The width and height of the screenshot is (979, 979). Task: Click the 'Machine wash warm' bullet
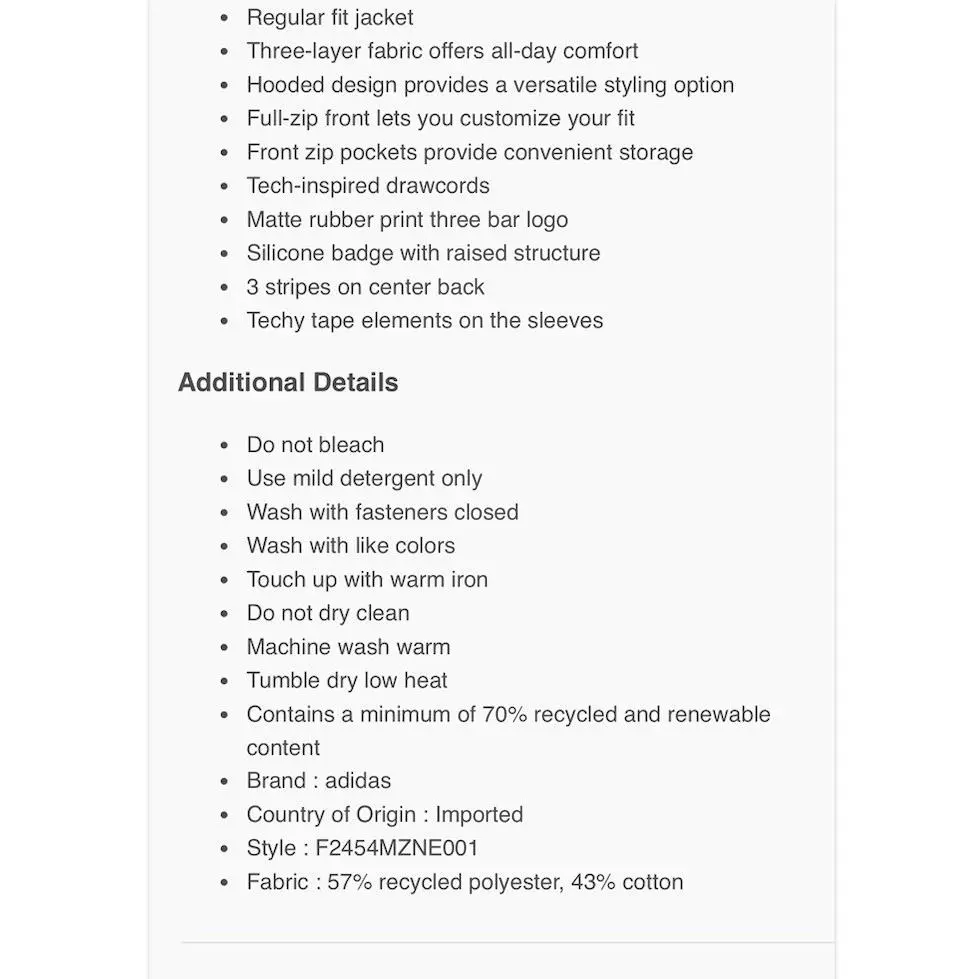348,647
